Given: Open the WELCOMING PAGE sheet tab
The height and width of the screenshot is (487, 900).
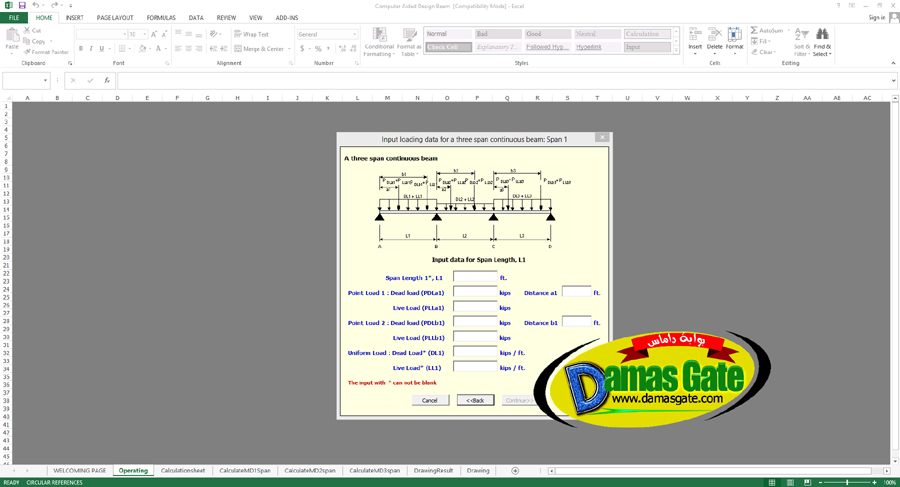Looking at the screenshot, I should pos(80,470).
